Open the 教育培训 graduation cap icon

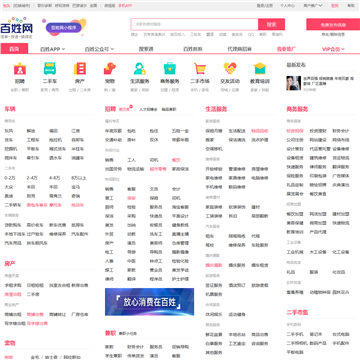coord(260,69)
